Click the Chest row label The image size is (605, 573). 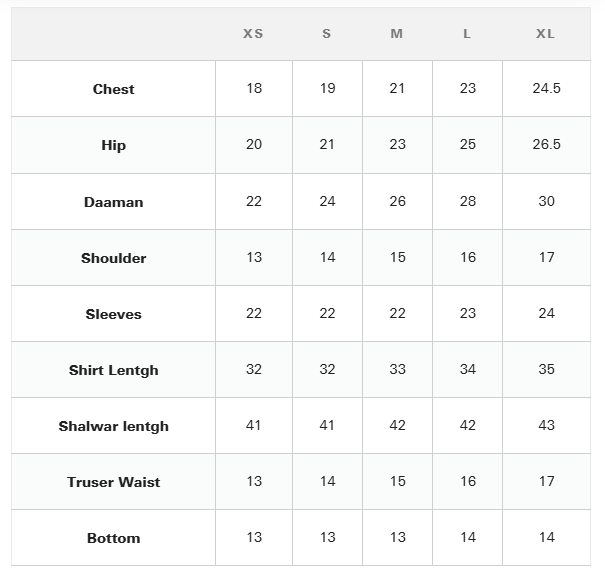click(113, 89)
